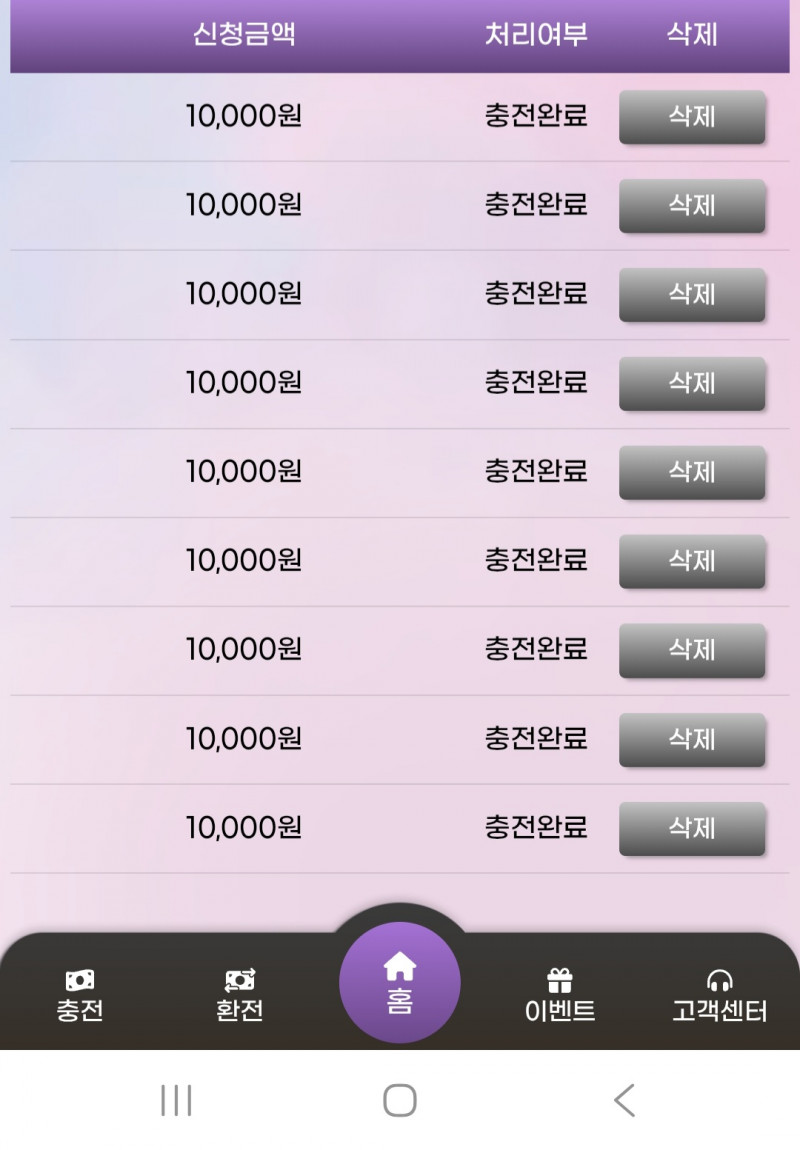Open 고객센터 headset support icon
Screen dimensions: 800x1150
719,980
